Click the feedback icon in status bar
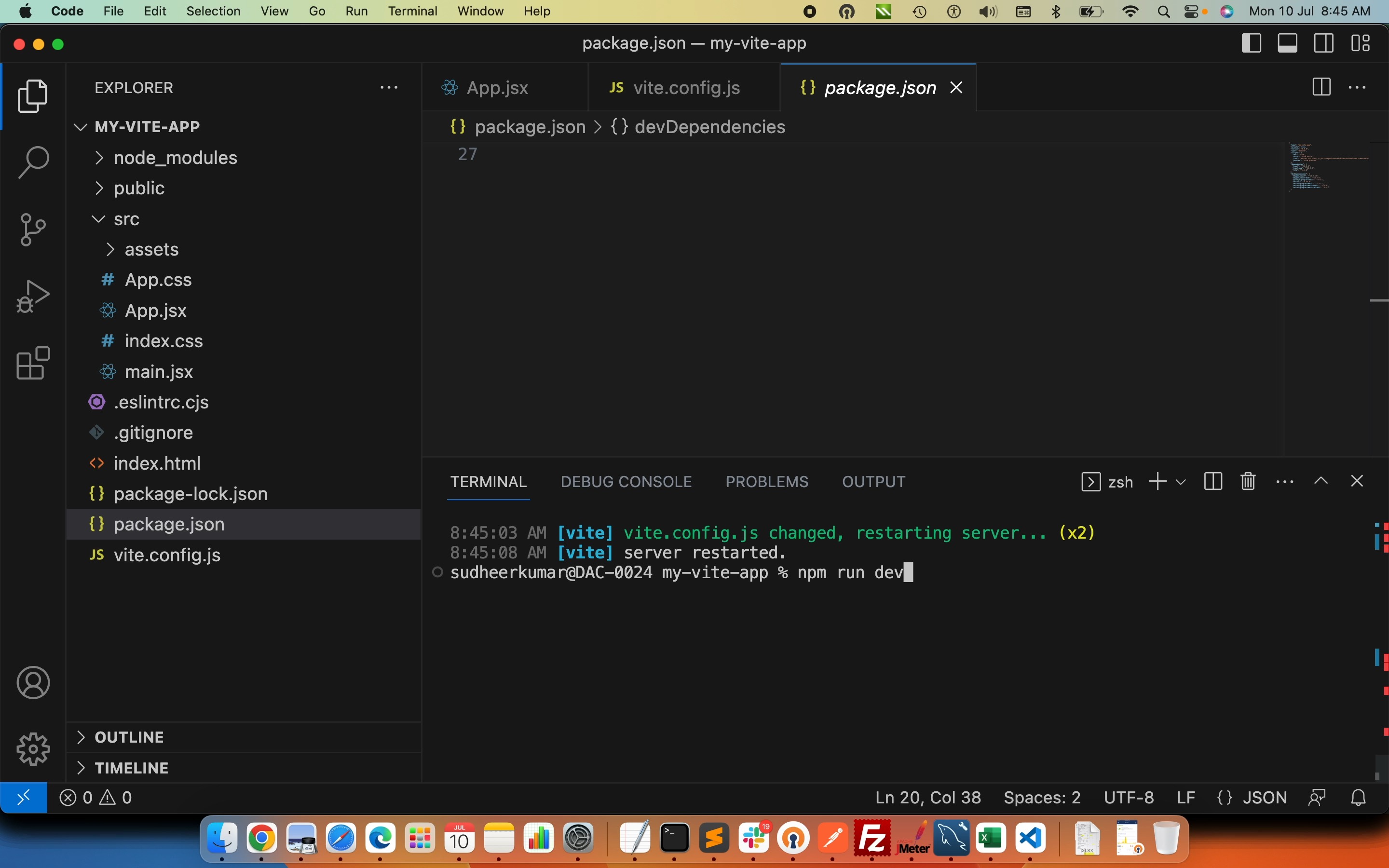This screenshot has width=1389, height=868. (x=1317, y=798)
